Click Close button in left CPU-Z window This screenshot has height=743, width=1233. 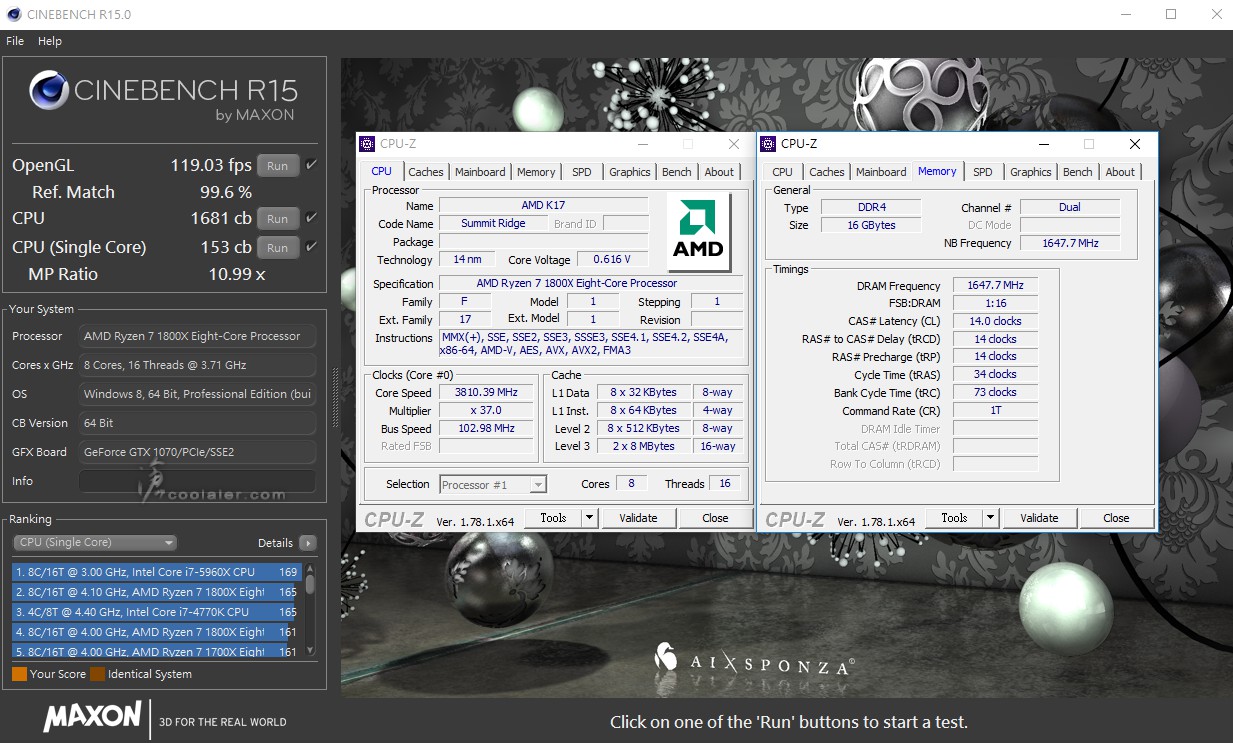[x=715, y=518]
